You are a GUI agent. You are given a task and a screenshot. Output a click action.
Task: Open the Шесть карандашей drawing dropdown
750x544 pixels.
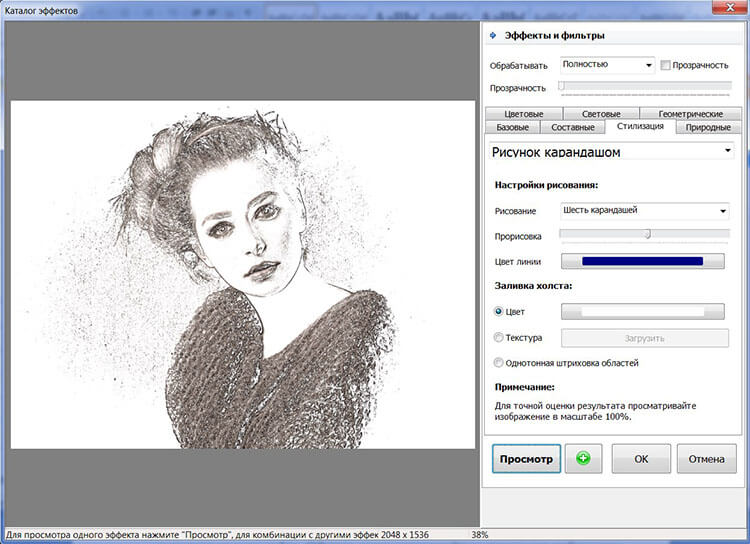[643, 211]
